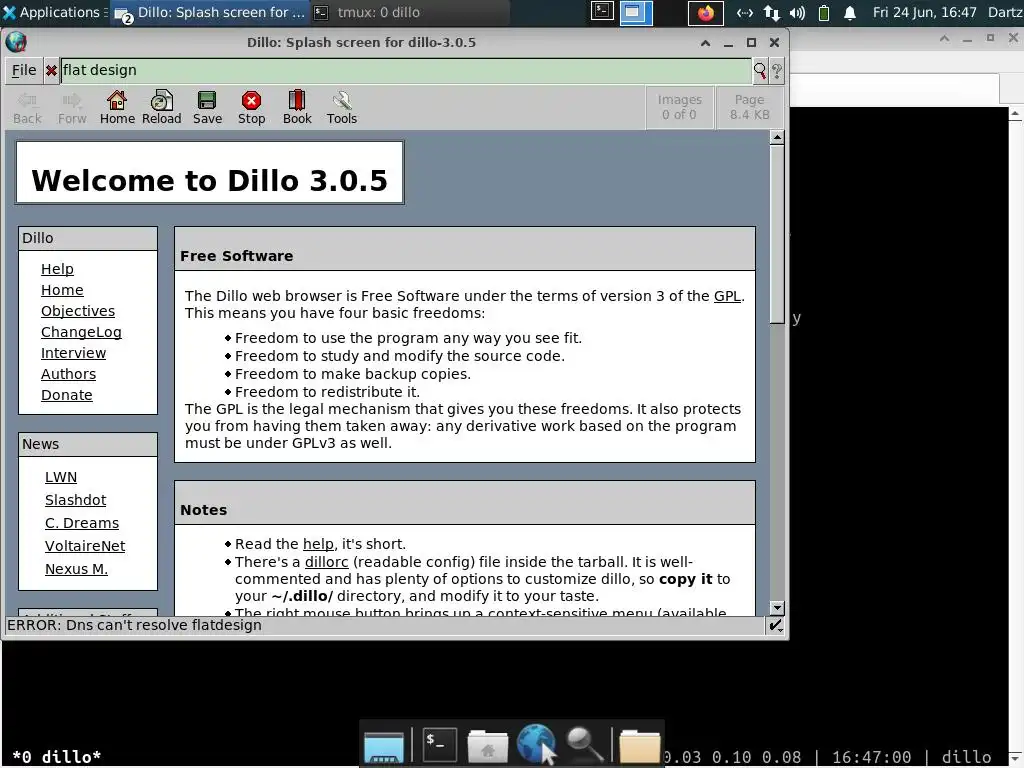Open application finder magnifier in dock

584,744
